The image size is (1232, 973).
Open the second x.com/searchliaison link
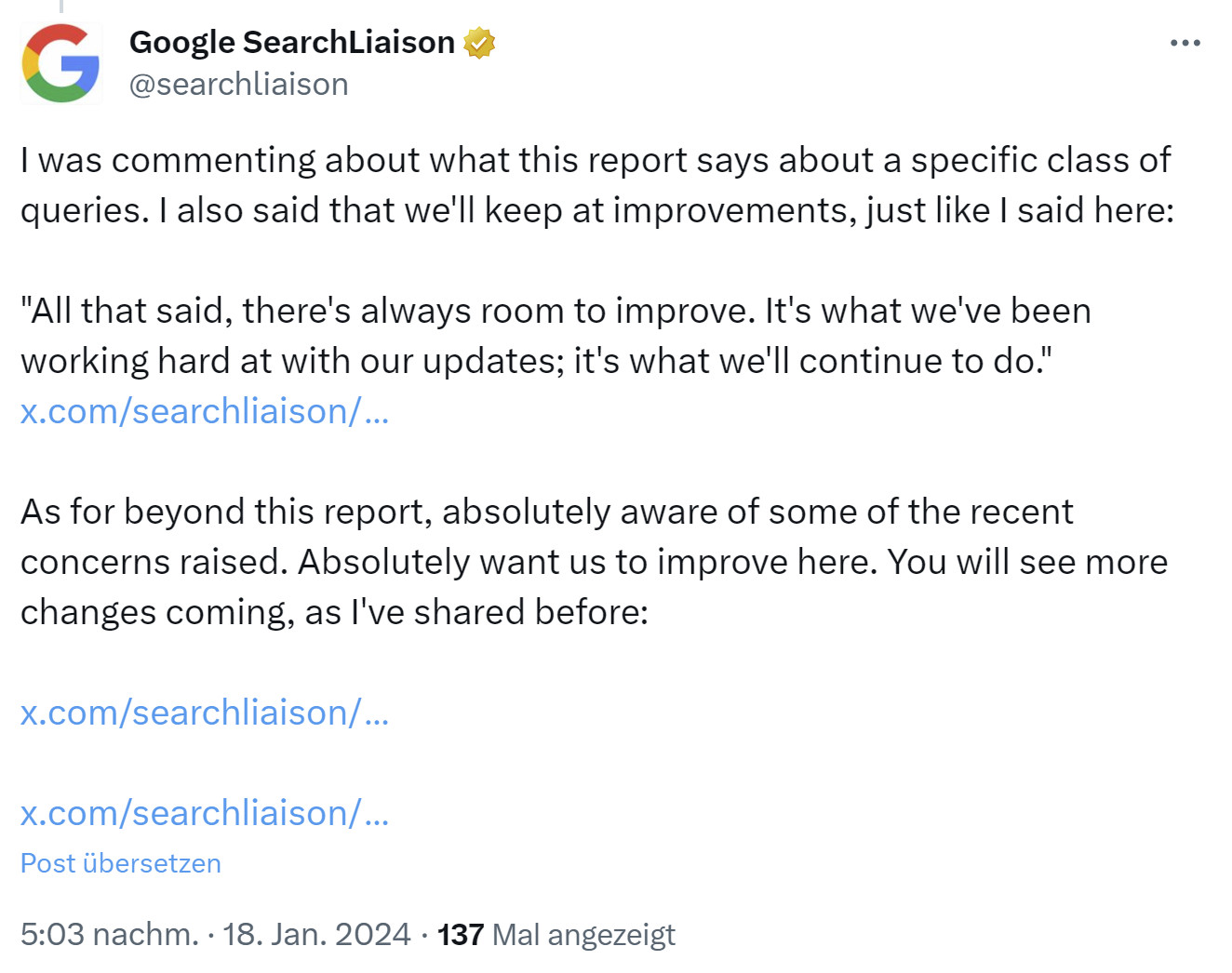coord(205,713)
